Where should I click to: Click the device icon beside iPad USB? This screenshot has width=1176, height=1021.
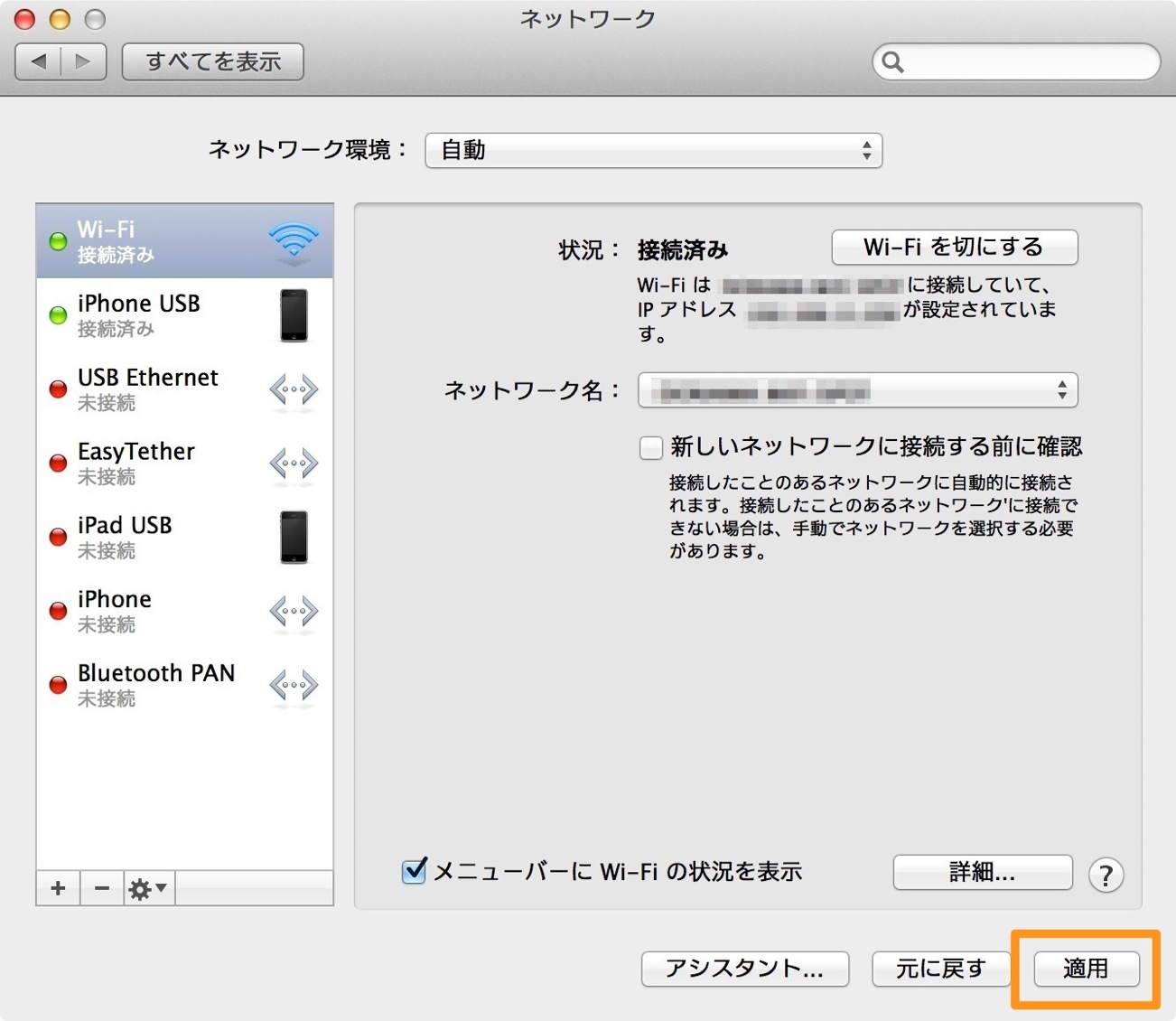click(294, 538)
